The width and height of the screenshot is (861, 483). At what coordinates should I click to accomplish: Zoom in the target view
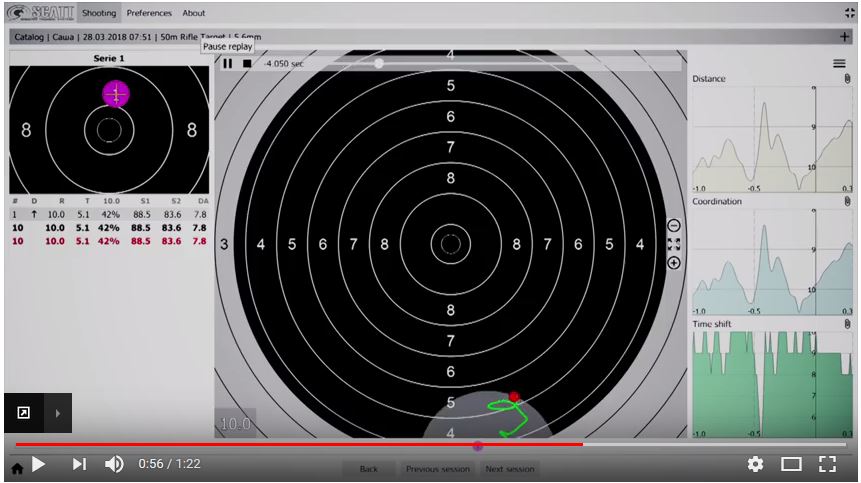(674, 263)
